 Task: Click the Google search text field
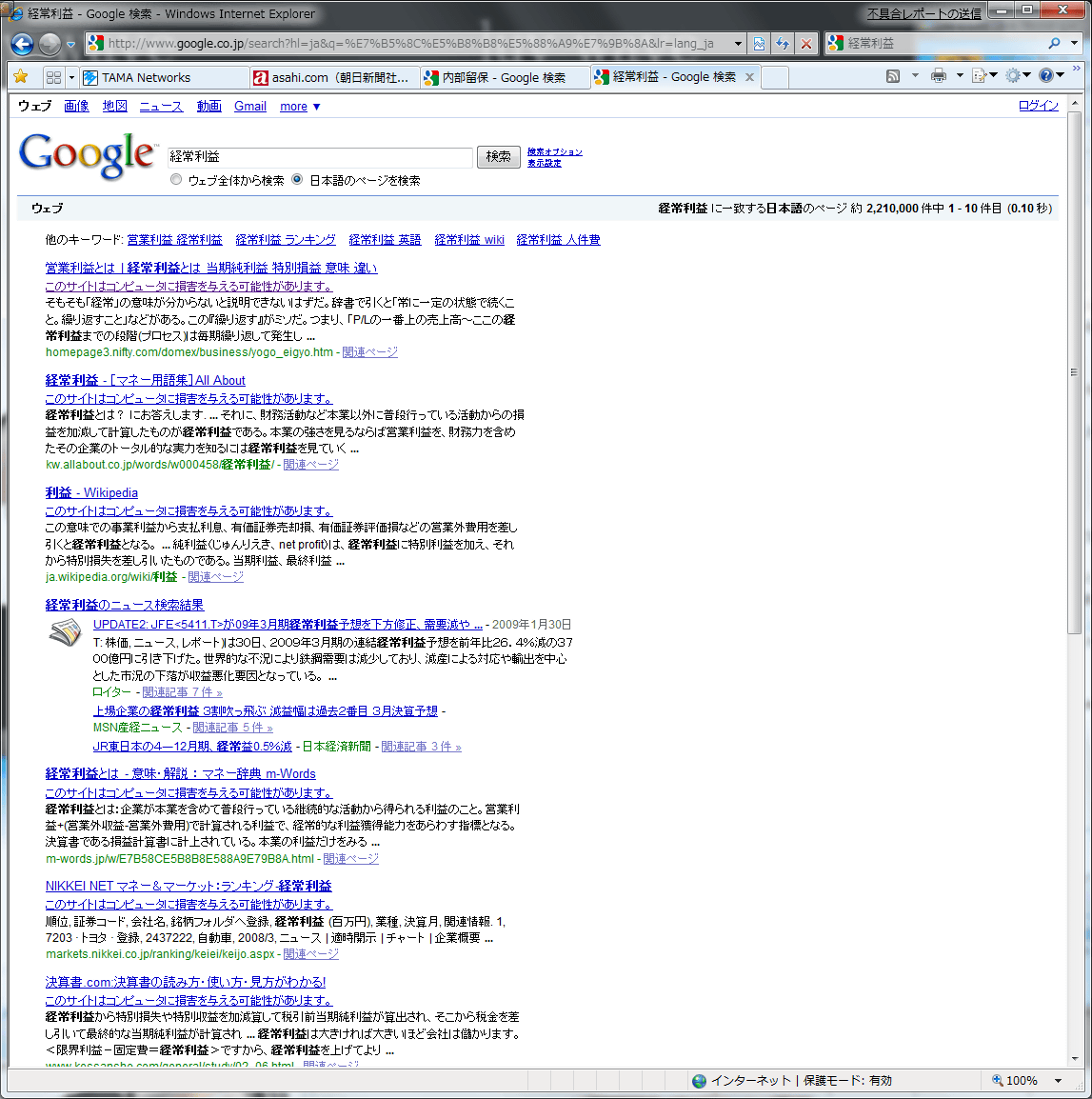(x=320, y=157)
